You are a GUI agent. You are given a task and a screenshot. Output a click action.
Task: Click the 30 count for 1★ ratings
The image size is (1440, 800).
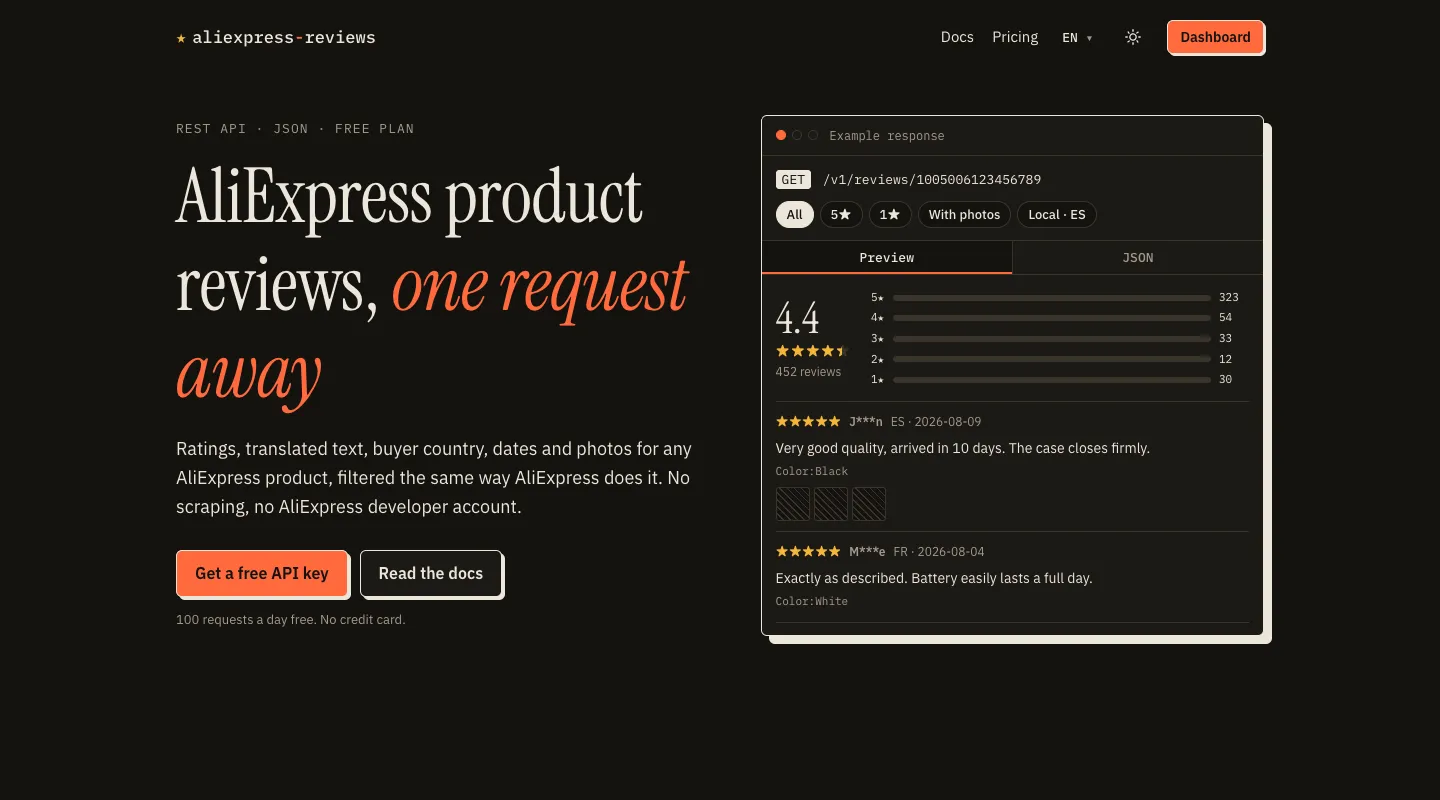[1226, 380]
